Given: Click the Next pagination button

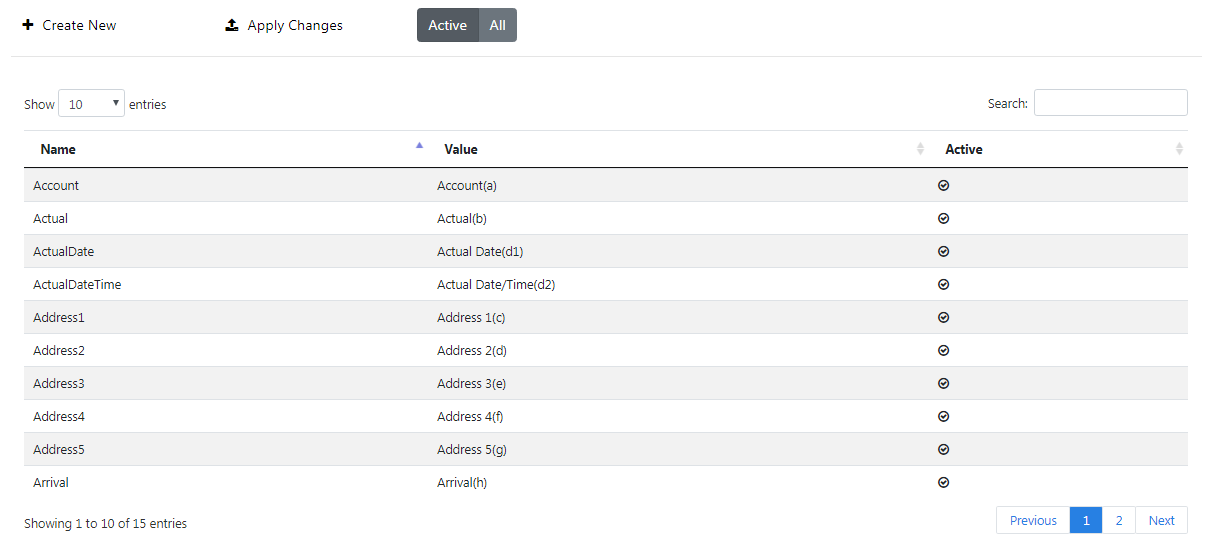Looking at the screenshot, I should [x=1162, y=520].
